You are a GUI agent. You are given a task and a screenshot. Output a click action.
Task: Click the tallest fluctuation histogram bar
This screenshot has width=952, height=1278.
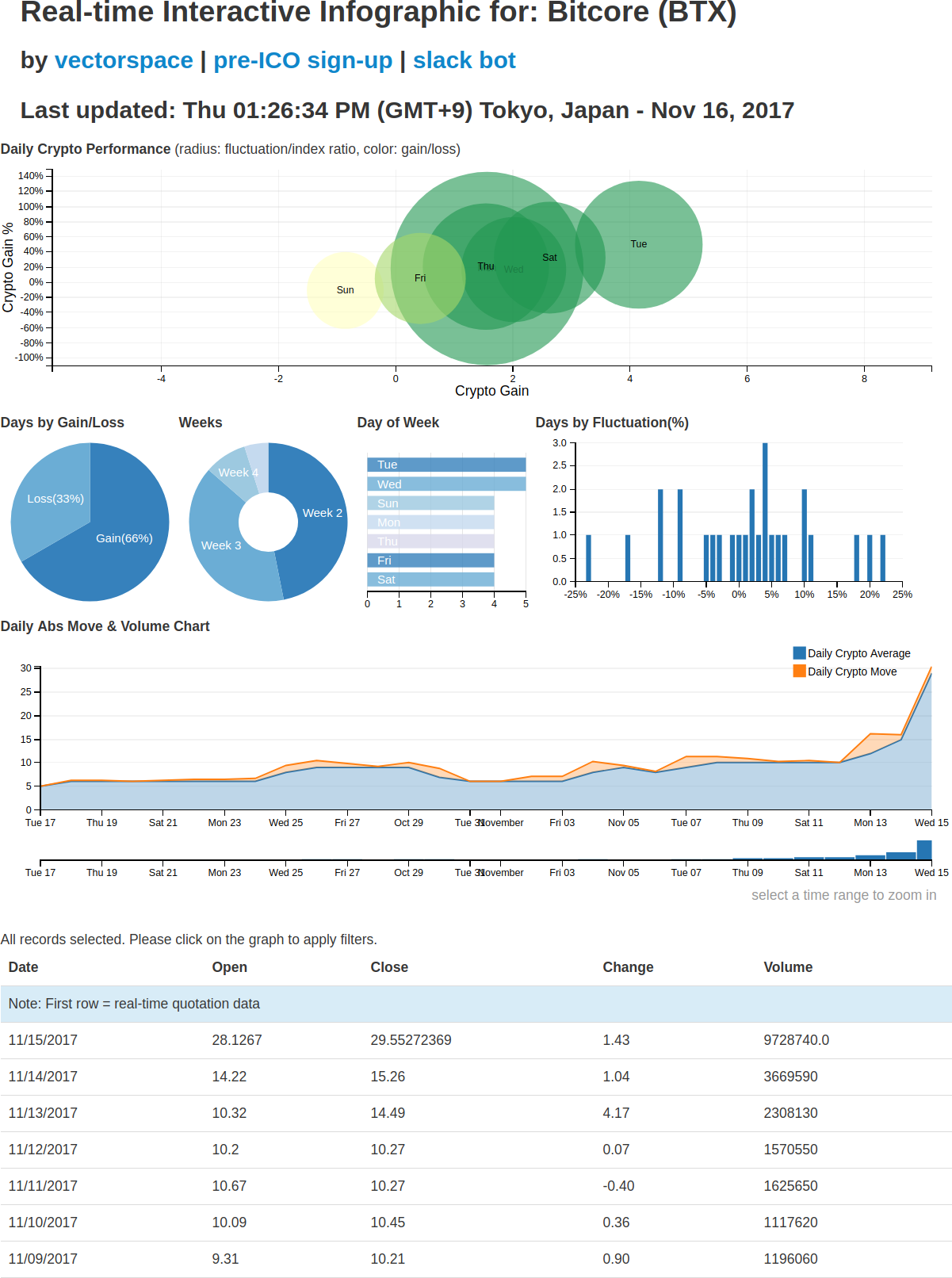tap(765, 512)
